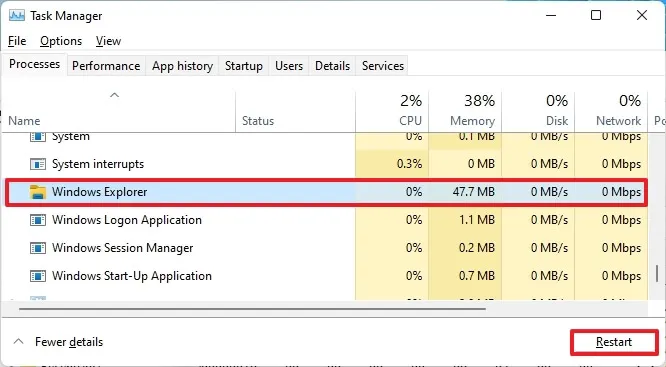Collapse with the Fewer details chevron arrow
This screenshot has height=367, width=666.
[x=18, y=342]
